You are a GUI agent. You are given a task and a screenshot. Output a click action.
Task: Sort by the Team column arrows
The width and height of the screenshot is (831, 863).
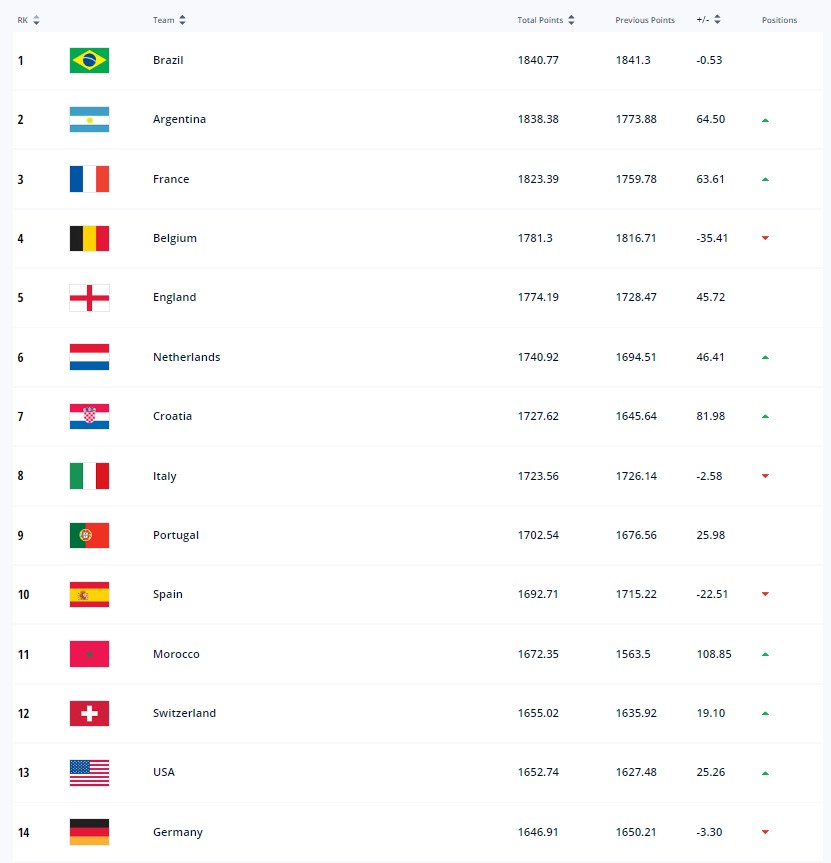(x=182, y=20)
